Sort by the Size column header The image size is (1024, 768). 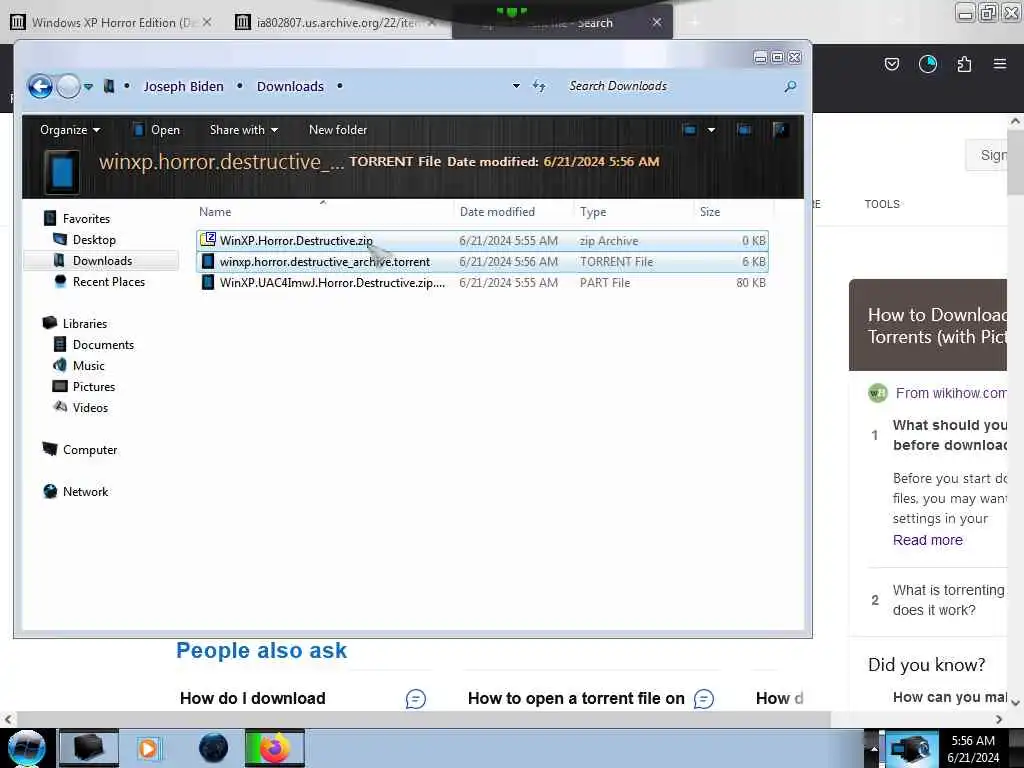click(x=733, y=212)
